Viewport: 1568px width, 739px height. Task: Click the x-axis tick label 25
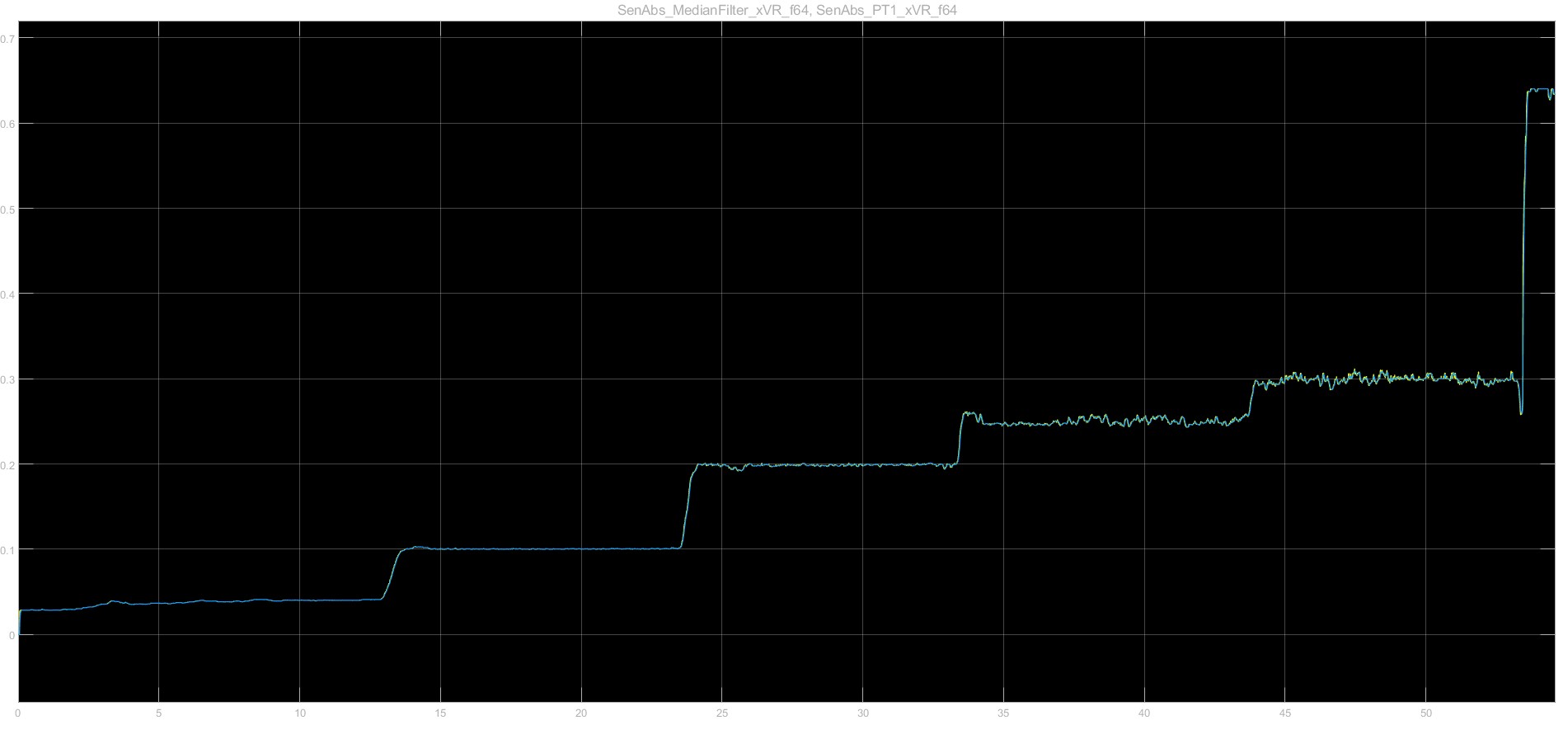point(722,713)
